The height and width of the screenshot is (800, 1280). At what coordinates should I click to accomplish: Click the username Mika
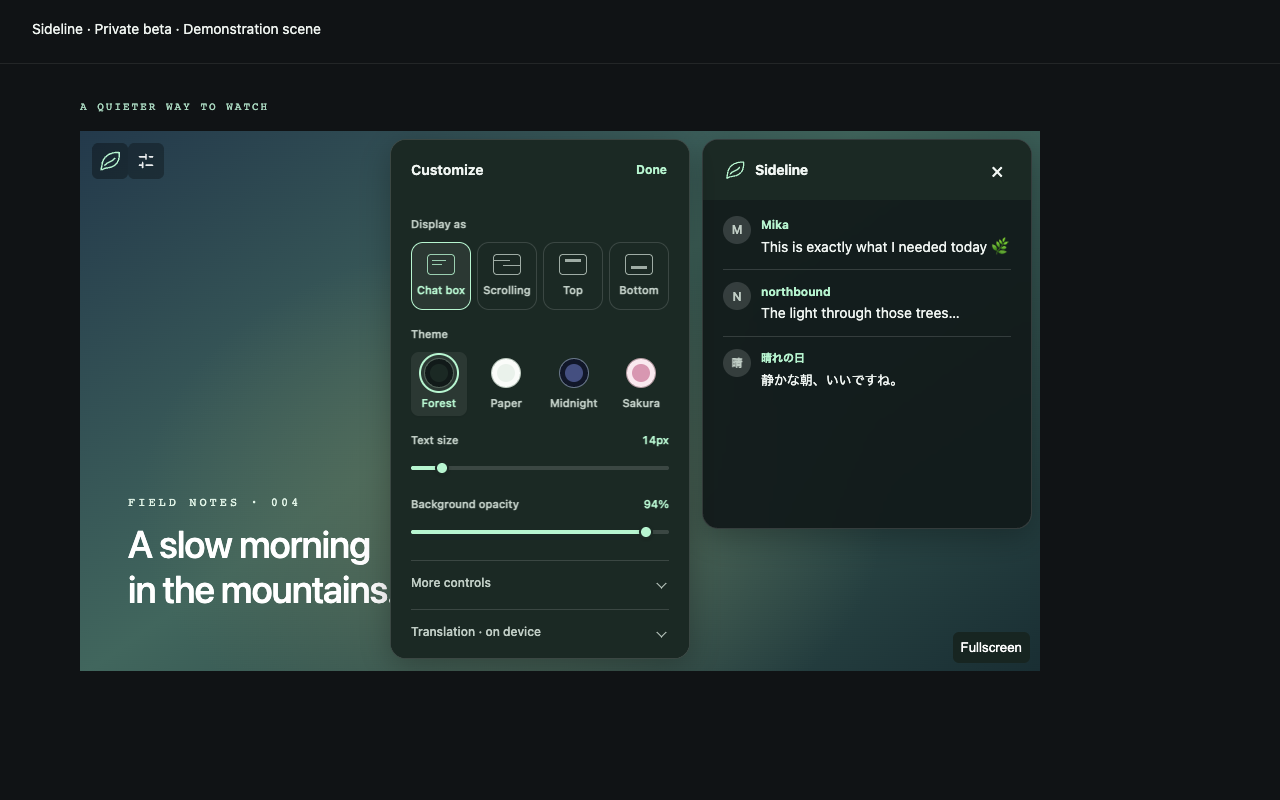[x=775, y=225]
